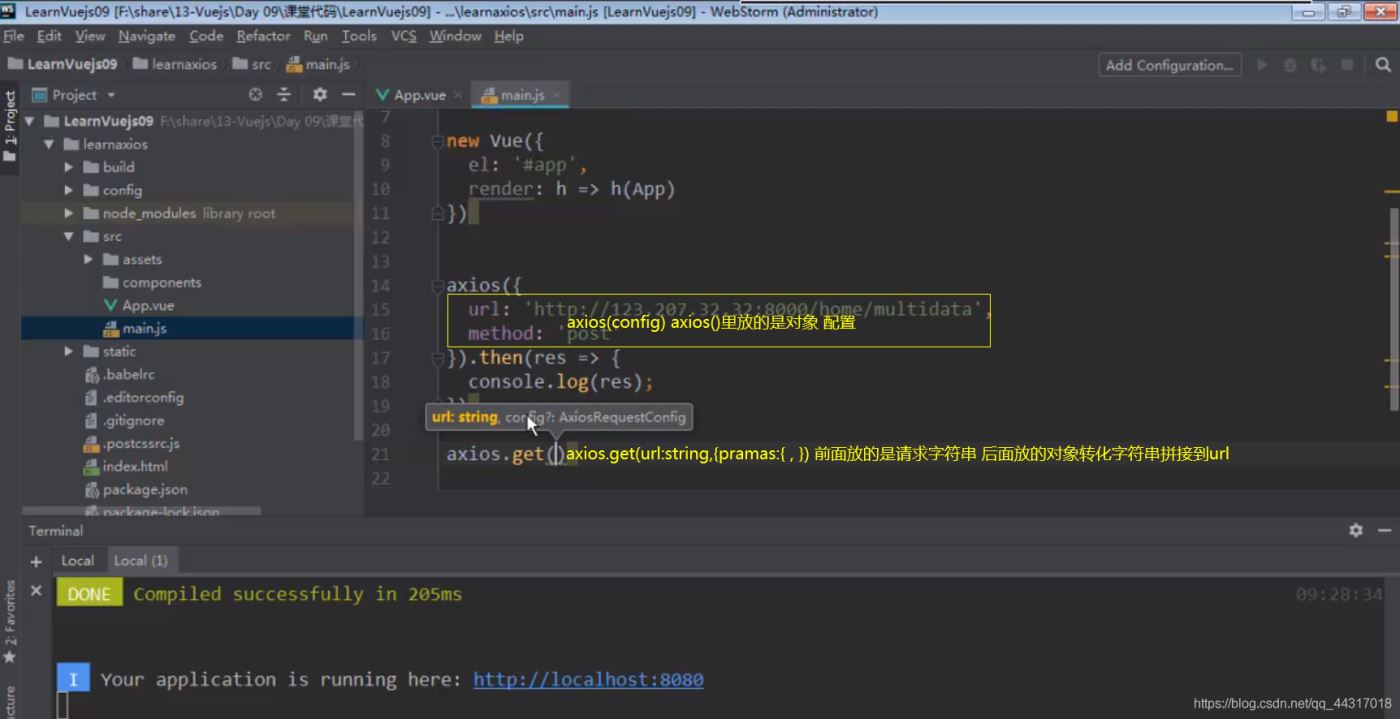Open the Navigate menu
This screenshot has height=719, width=1400.
[x=147, y=36]
